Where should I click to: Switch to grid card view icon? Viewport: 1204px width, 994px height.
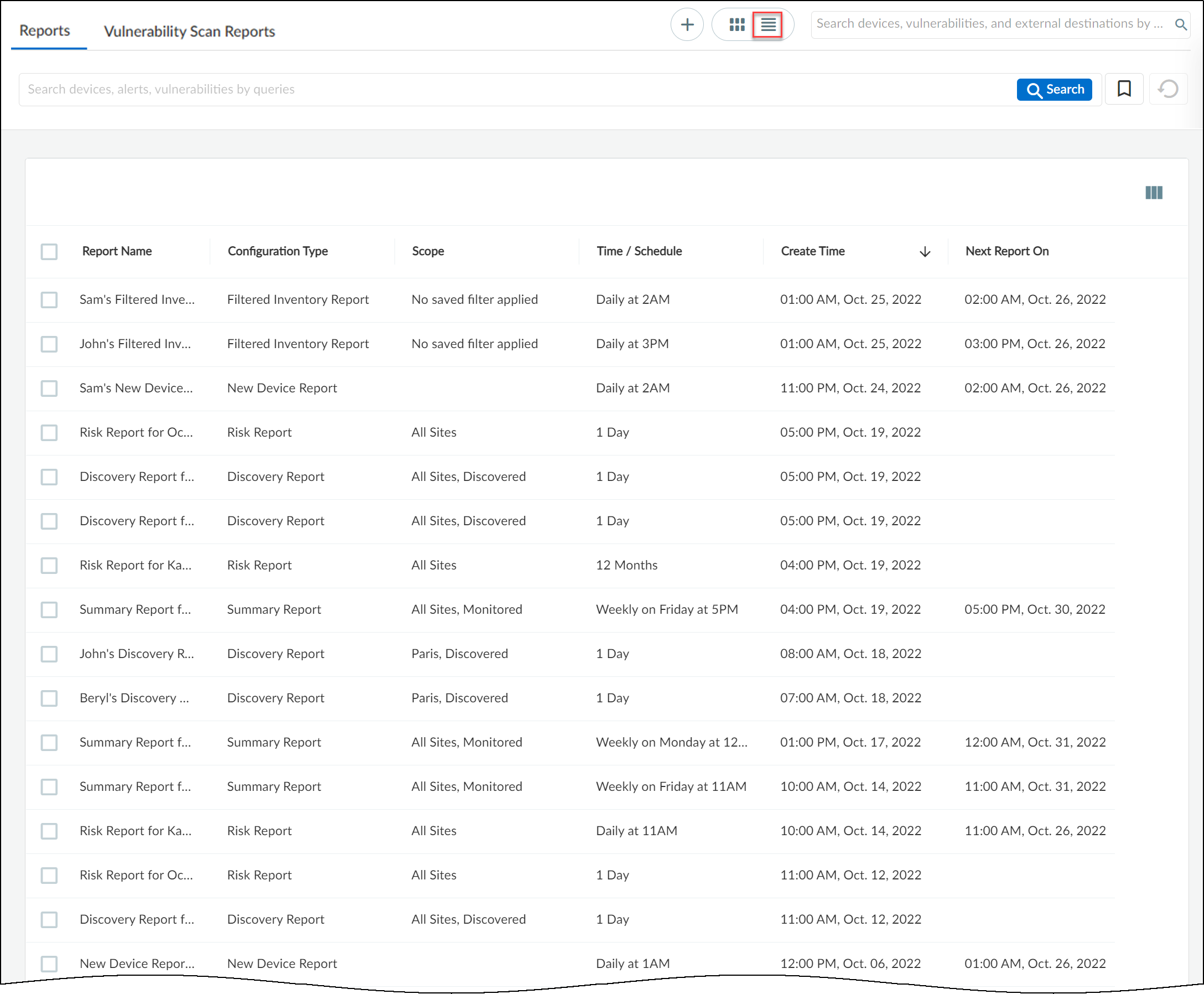[x=737, y=24]
